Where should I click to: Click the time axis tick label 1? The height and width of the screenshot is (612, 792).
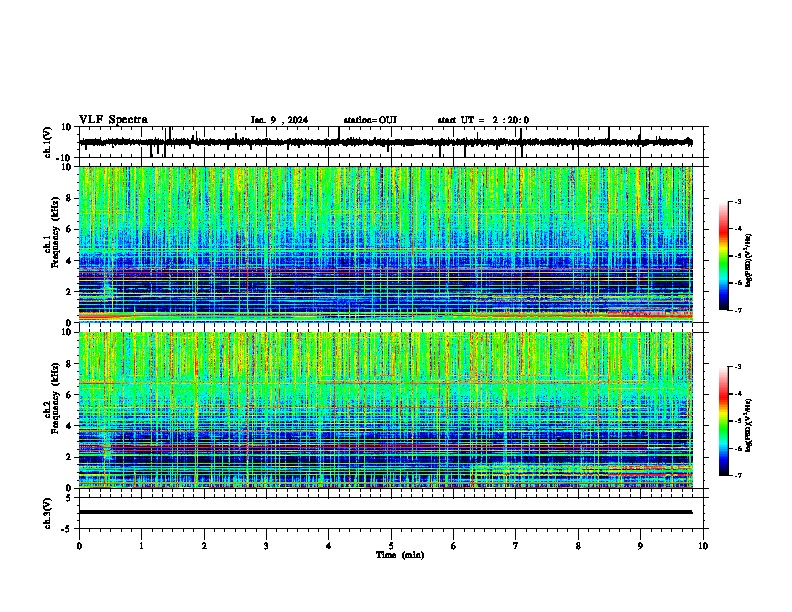point(141,546)
